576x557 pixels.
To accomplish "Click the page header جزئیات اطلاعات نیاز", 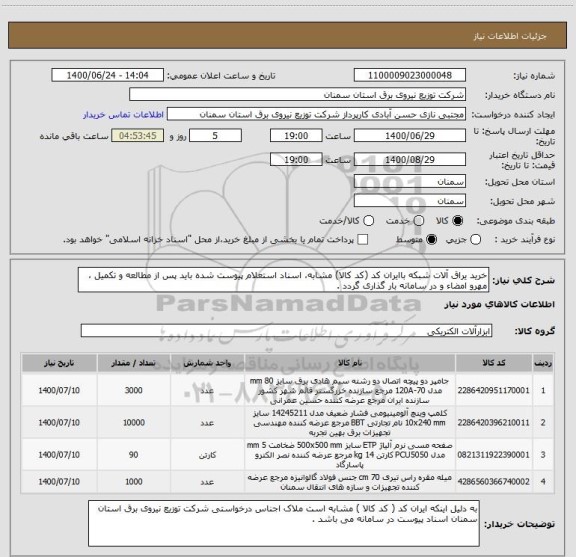I will tap(510, 36).
